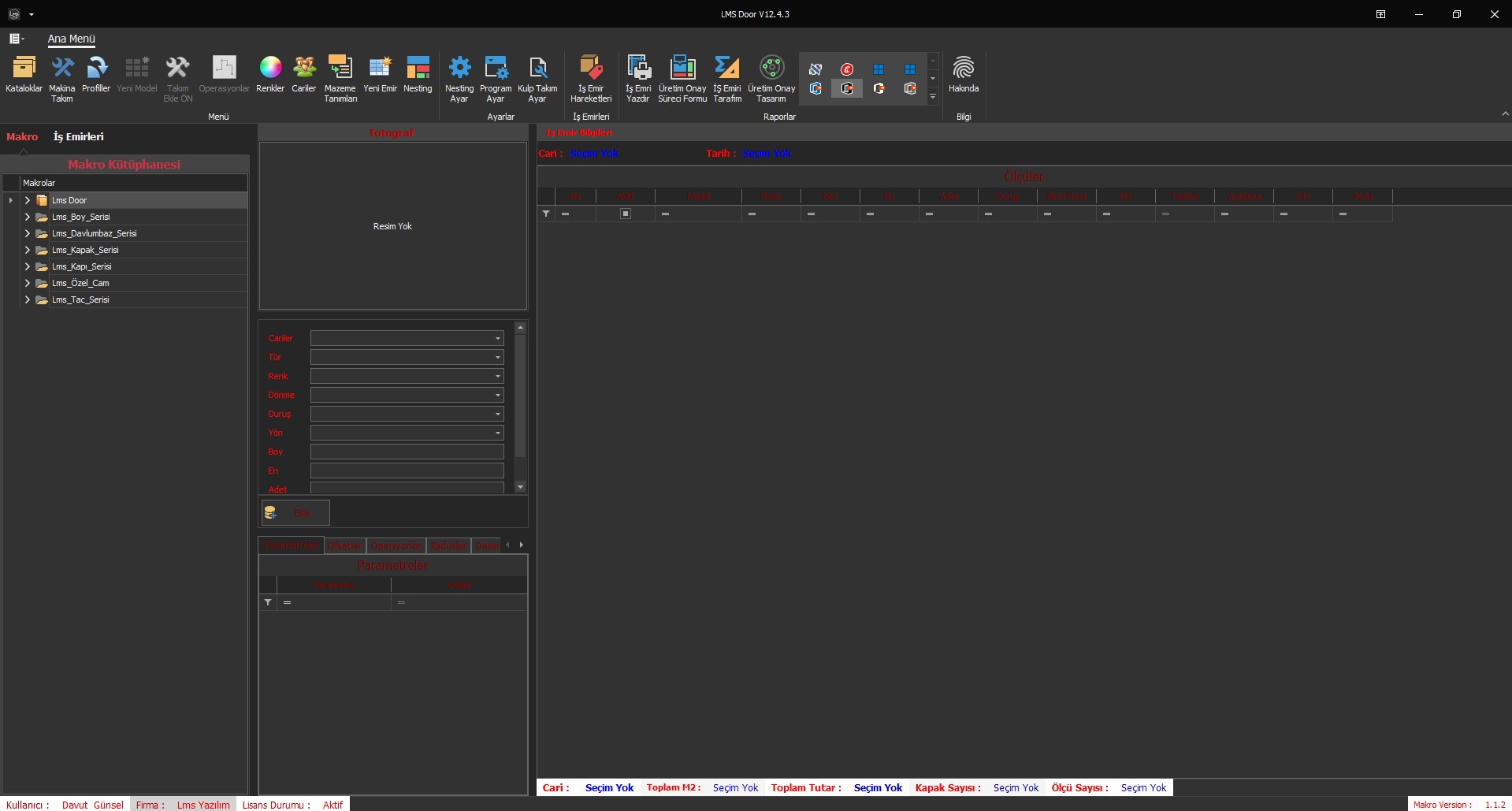Create a new order with Yeni Emir
Image resolution: width=1512 pixels, height=811 pixels.
pos(380,75)
